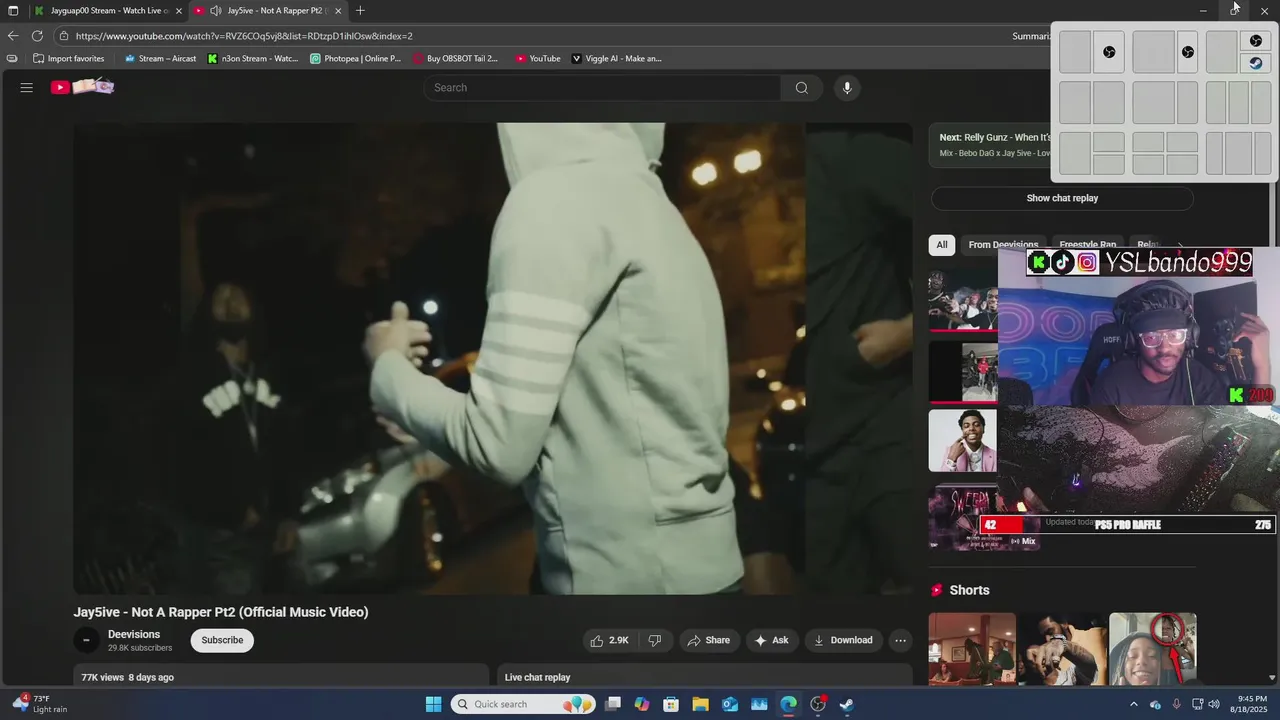Start voice search with the microphone icon

point(847,88)
